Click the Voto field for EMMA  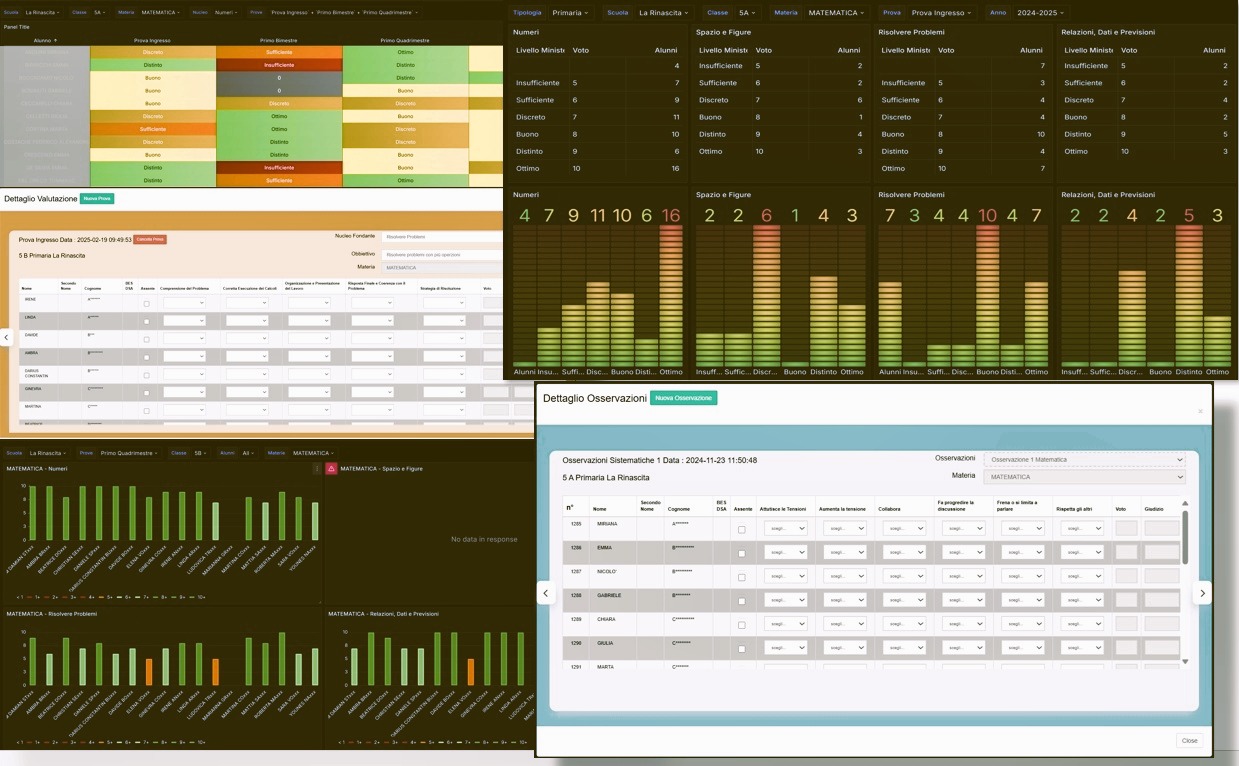pos(1126,551)
